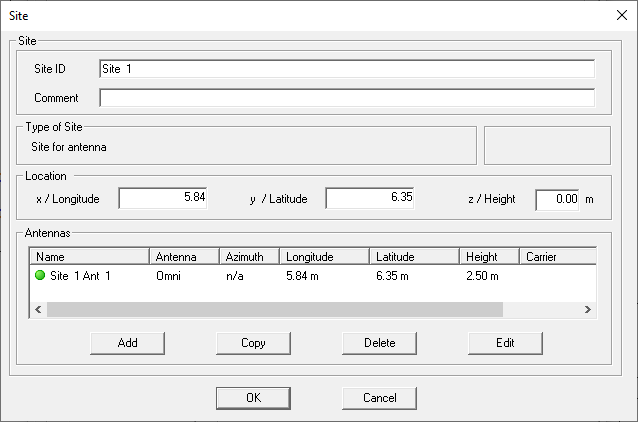The image size is (638, 423).
Task: Copy the selected antenna
Action: coord(253,343)
